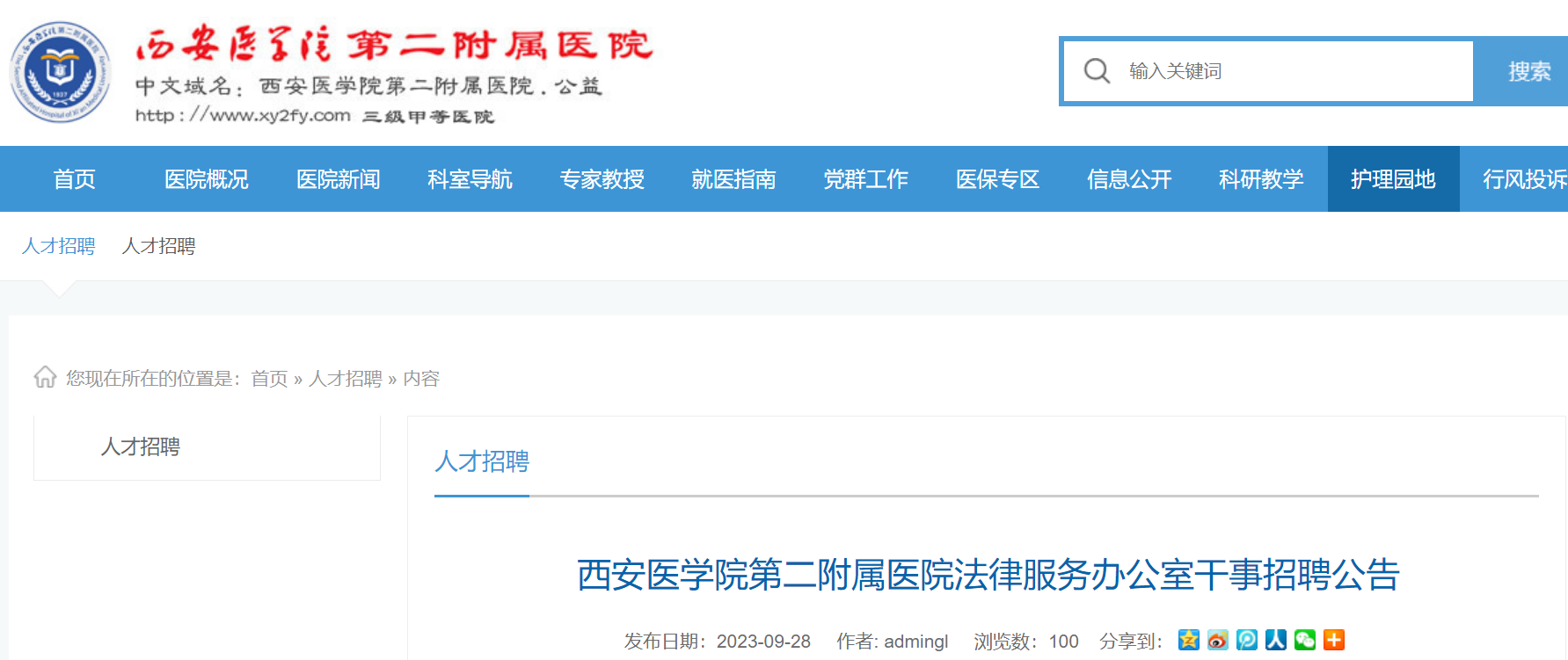Select 人才招聘 in the left sidebar
Image resolution: width=1568 pixels, height=660 pixels.
(x=141, y=447)
